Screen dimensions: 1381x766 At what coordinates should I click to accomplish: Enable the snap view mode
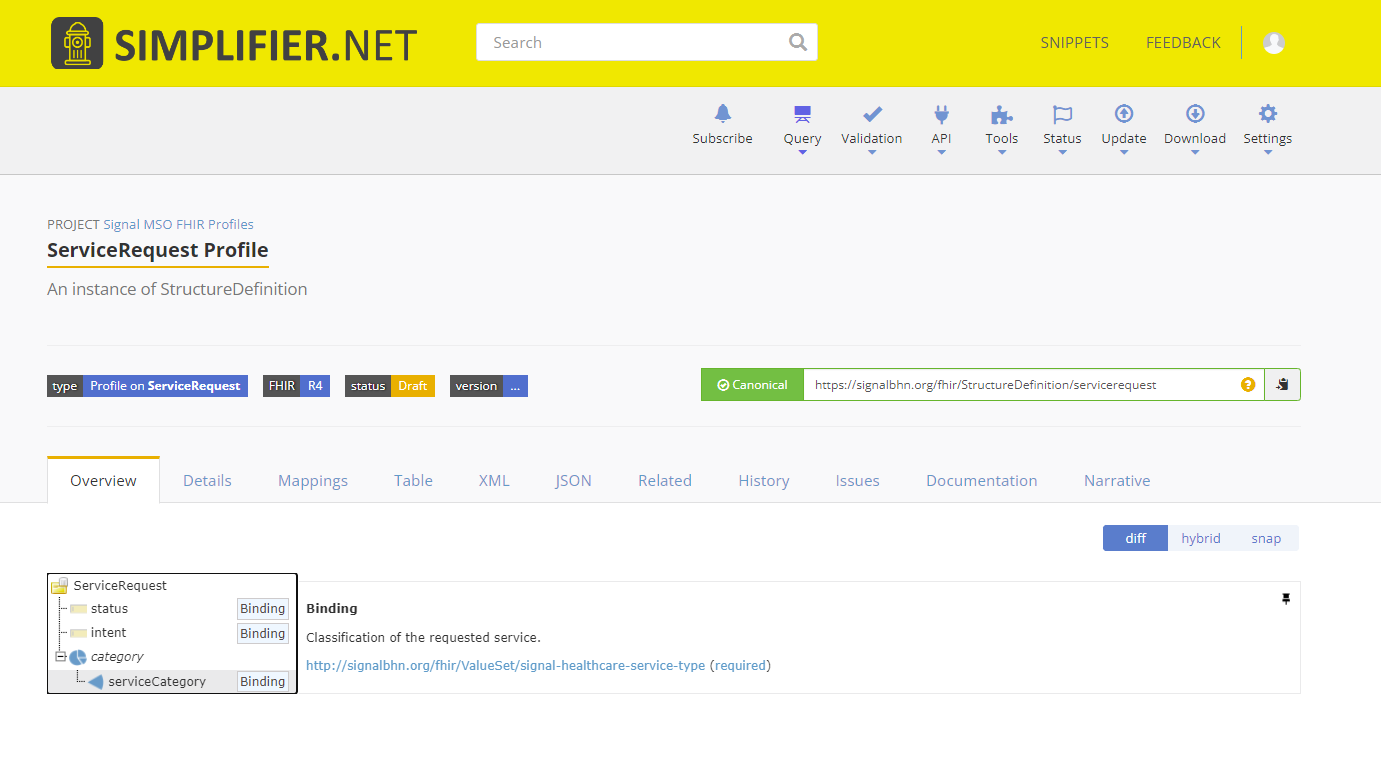[x=1266, y=538]
